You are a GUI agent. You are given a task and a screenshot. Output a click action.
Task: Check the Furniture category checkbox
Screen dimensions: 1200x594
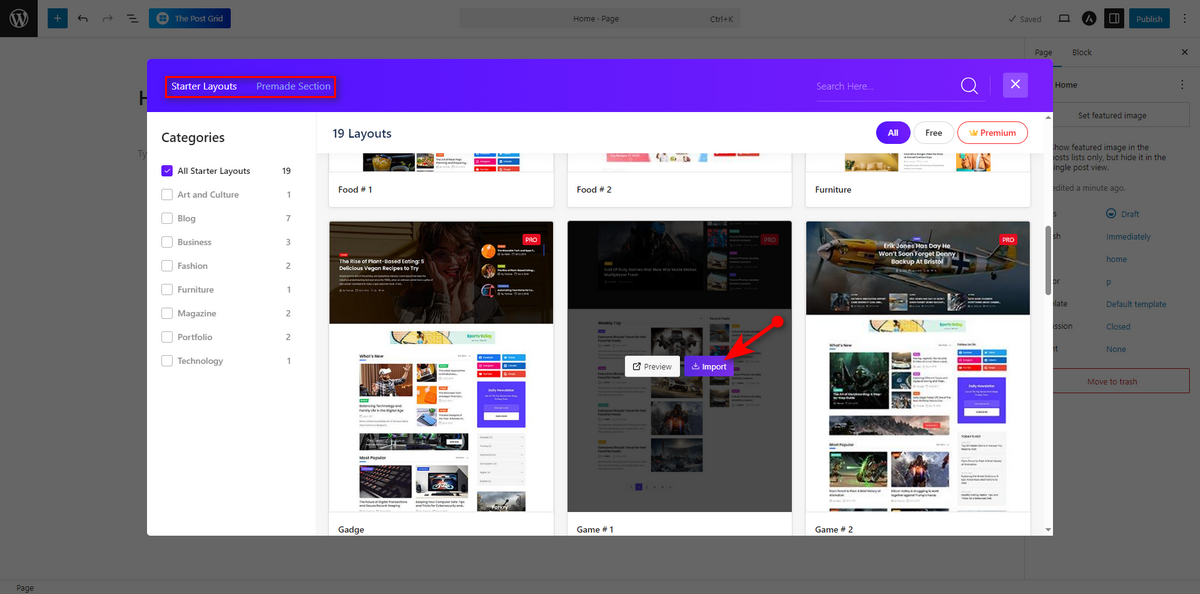pyautogui.click(x=167, y=290)
